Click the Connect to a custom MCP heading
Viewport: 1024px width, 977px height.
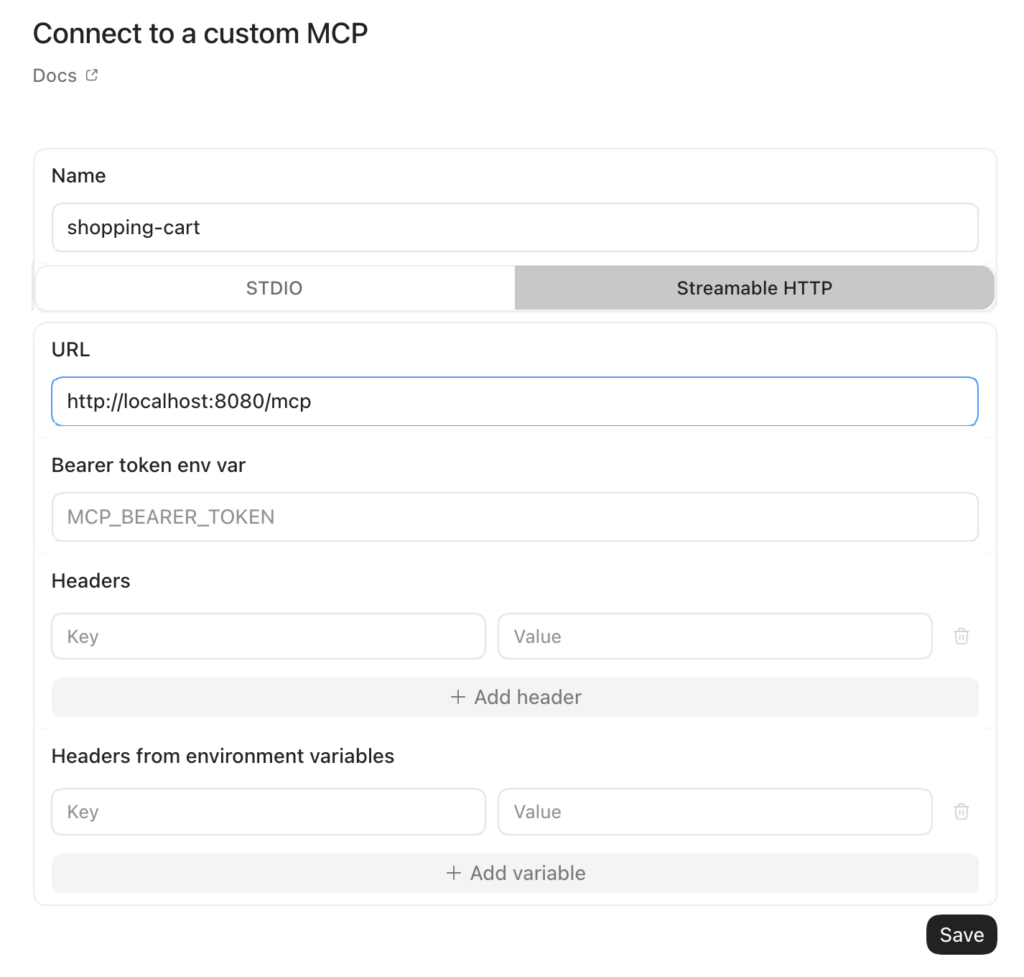click(200, 33)
